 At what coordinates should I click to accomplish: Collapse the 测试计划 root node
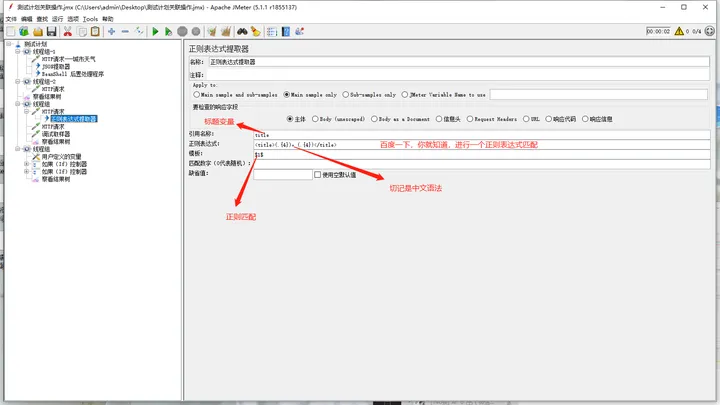point(9,44)
